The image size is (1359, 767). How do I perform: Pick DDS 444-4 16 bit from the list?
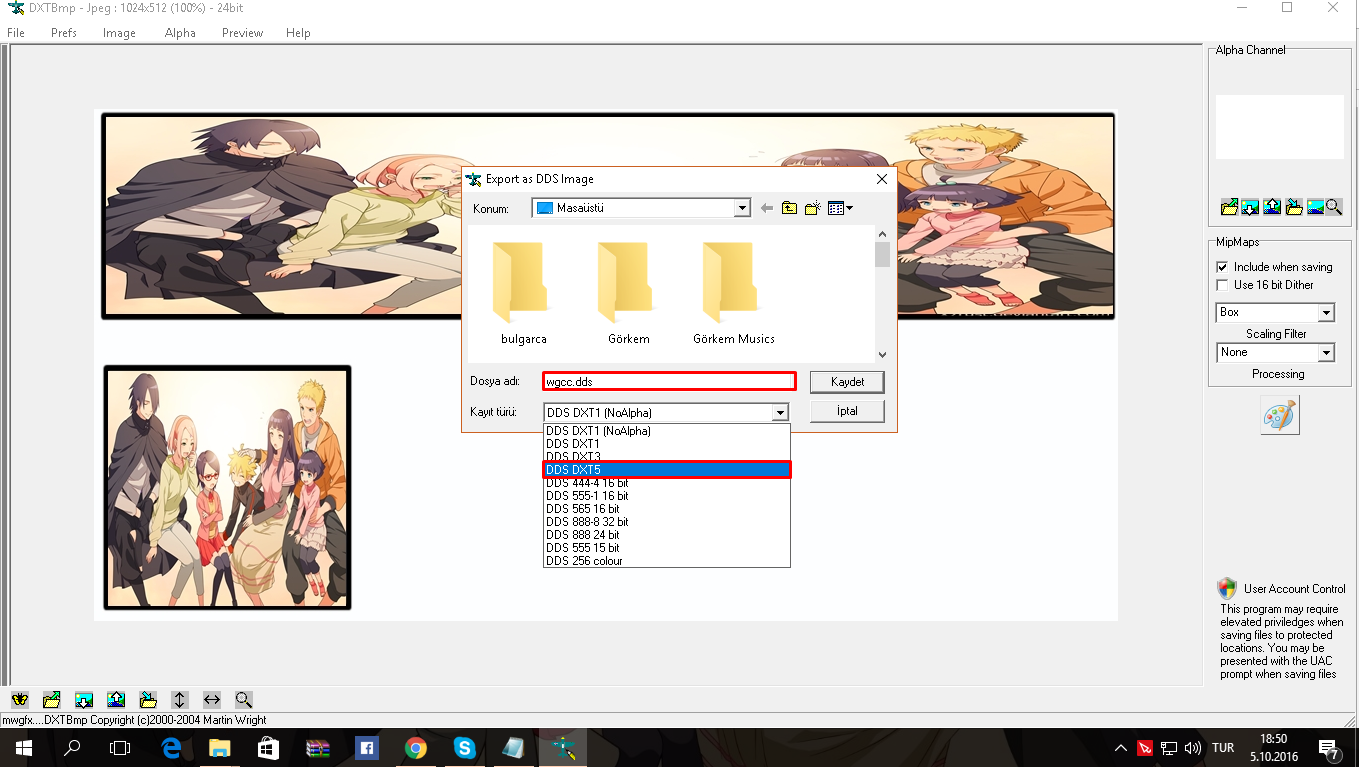[667, 483]
